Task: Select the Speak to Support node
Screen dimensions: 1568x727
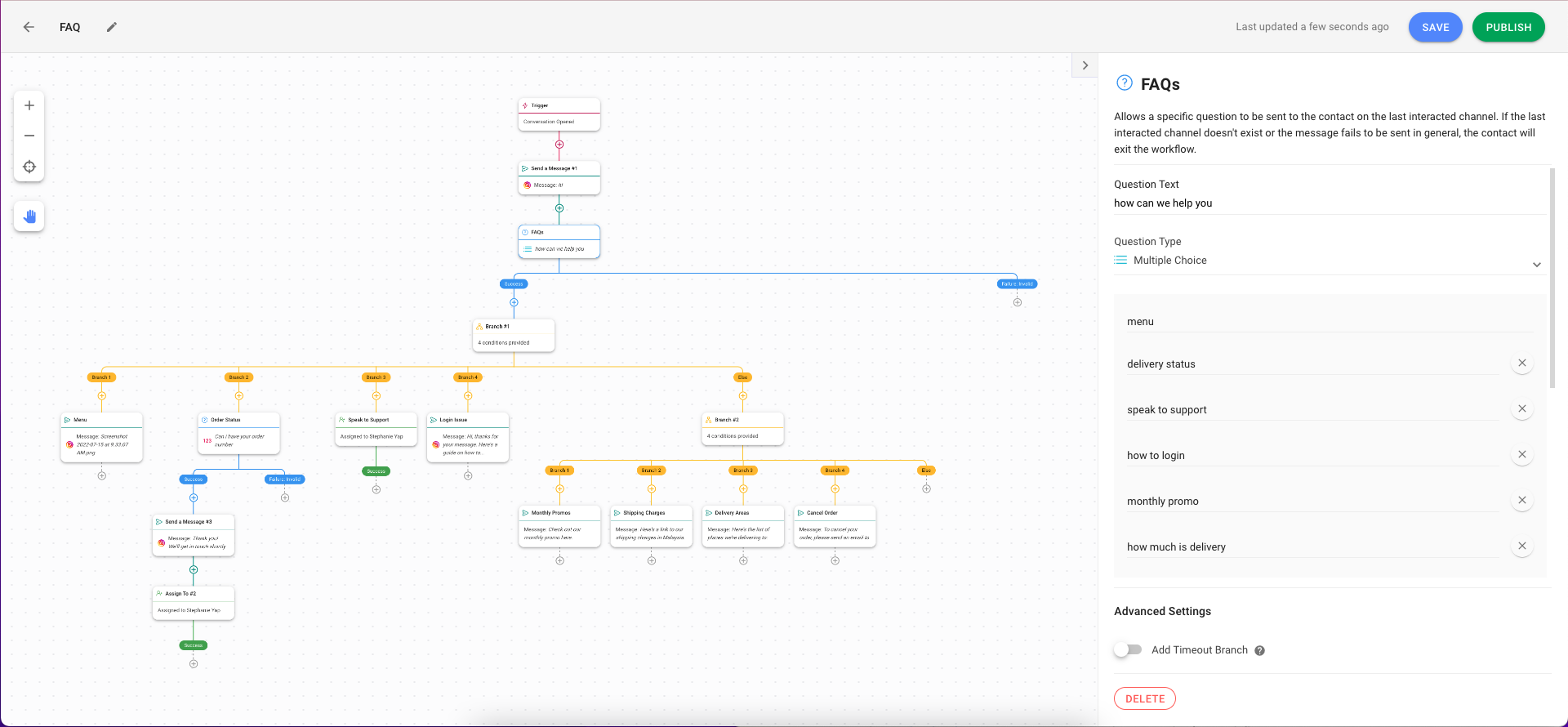Action: point(376,429)
